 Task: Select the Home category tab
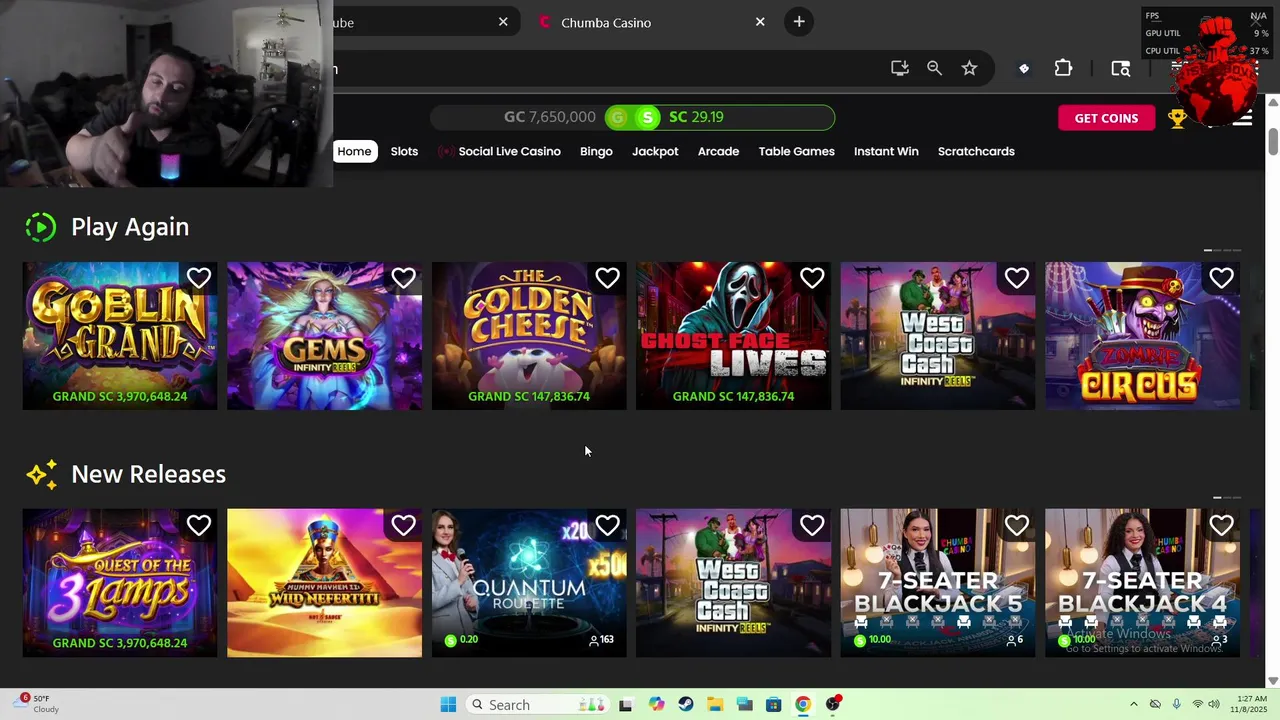pyautogui.click(x=354, y=151)
